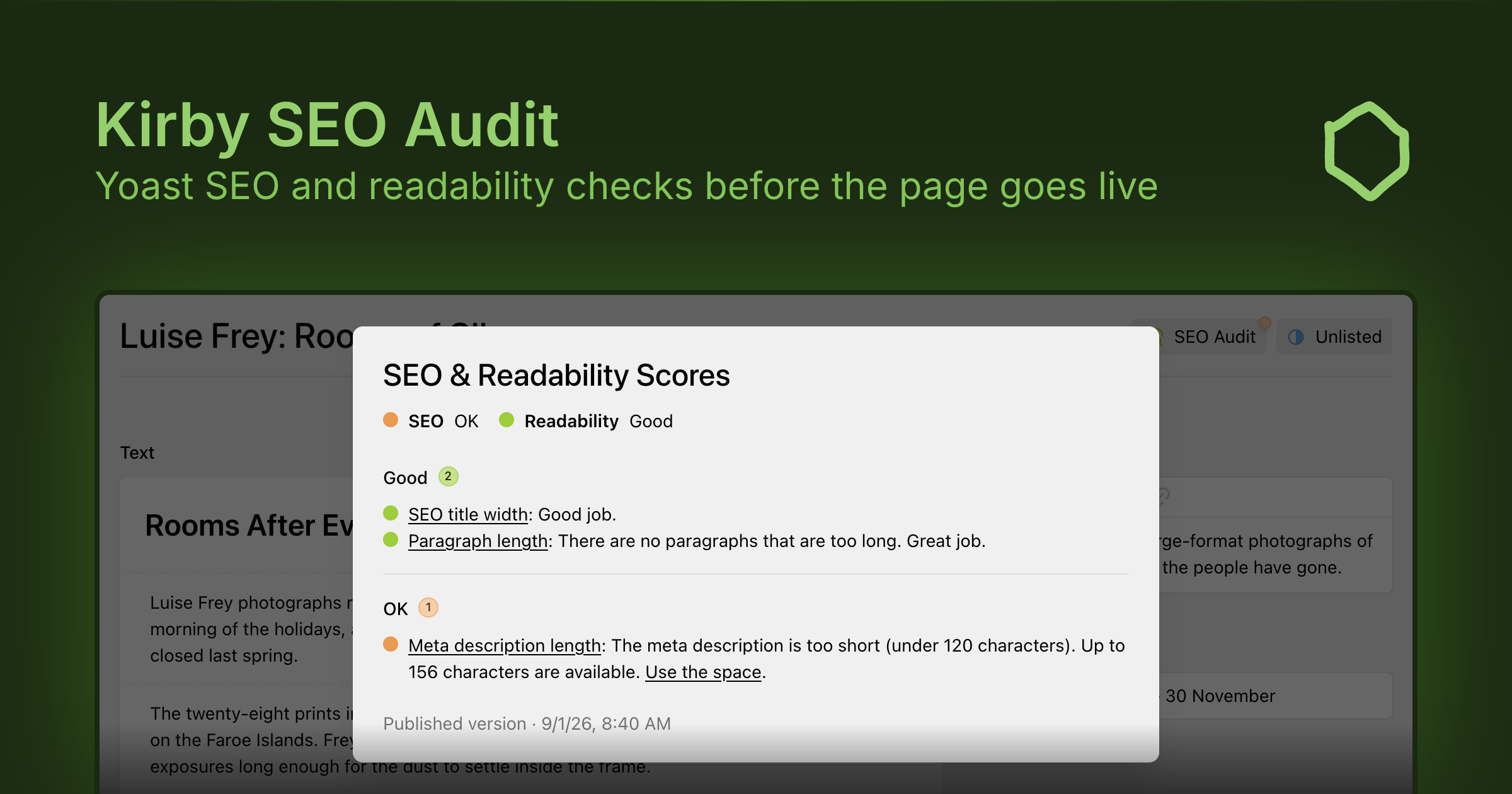Viewport: 1512px width, 794px height.
Task: Click the 'Text' field label
Action: pyautogui.click(x=137, y=452)
